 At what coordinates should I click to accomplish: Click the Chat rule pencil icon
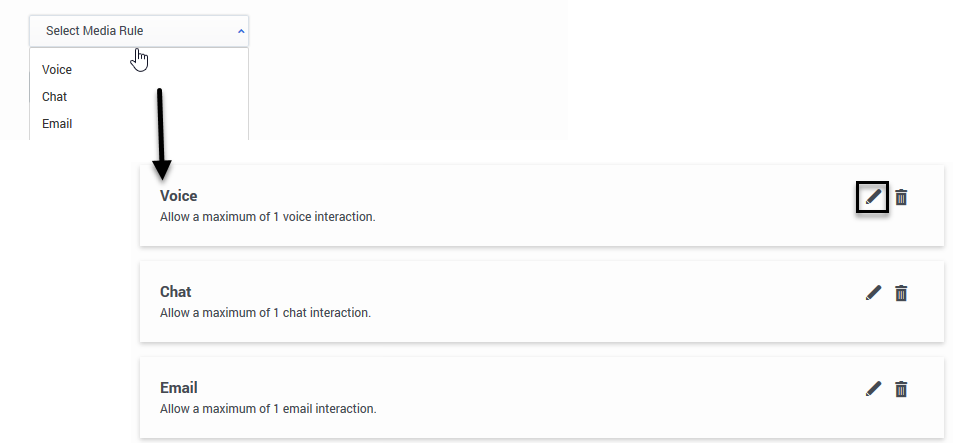873,293
